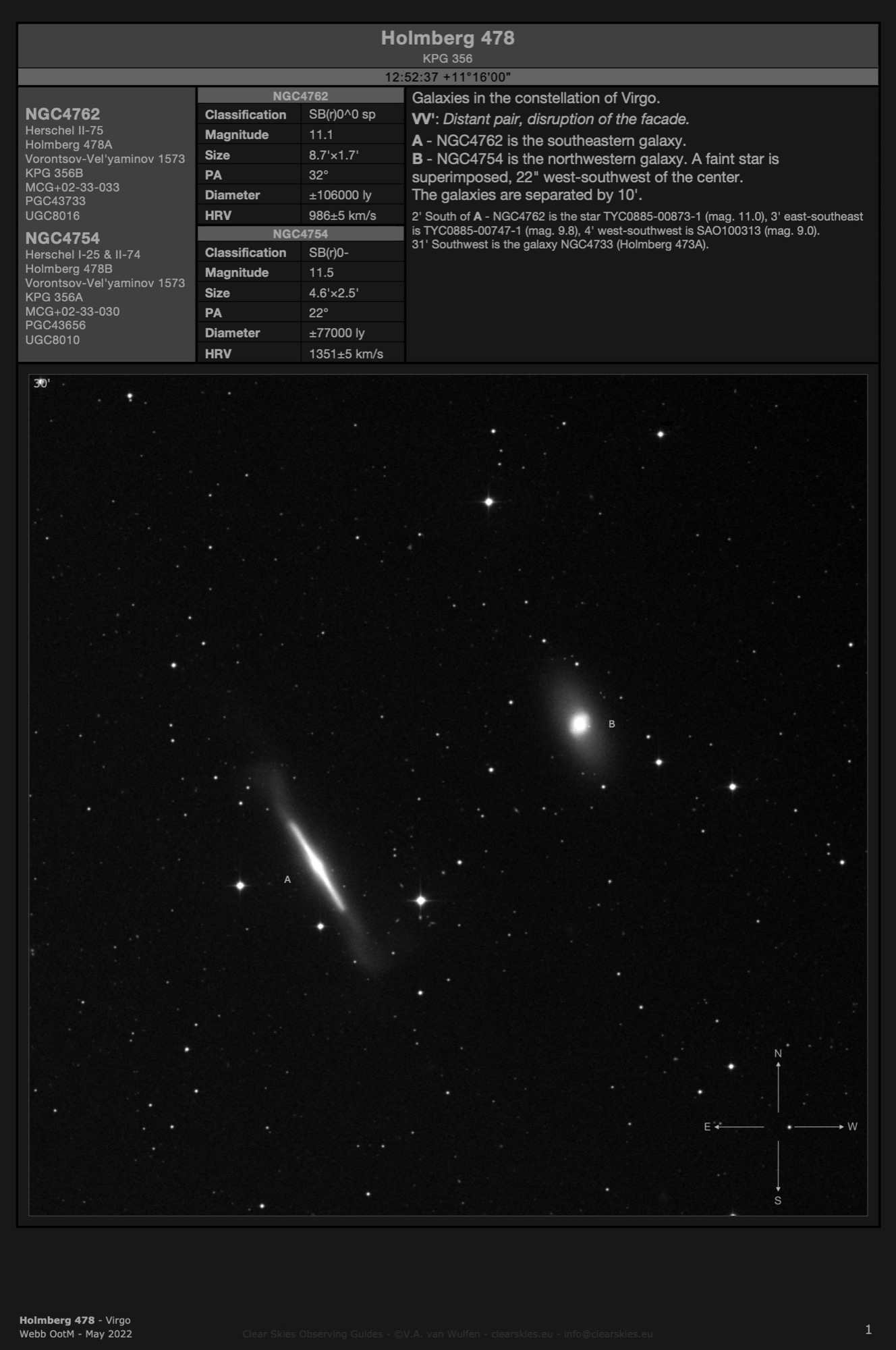Click the edge-on galaxy NGC4762 in the image

[x=316, y=865]
